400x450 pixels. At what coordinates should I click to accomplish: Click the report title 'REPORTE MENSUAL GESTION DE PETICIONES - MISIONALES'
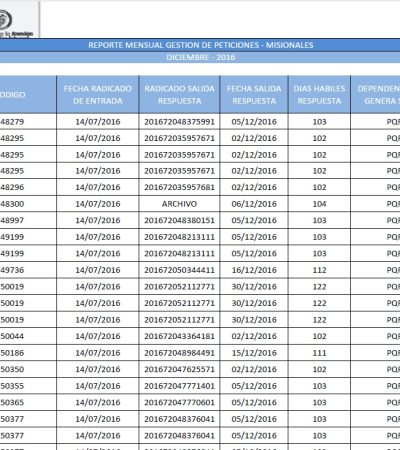click(201, 45)
